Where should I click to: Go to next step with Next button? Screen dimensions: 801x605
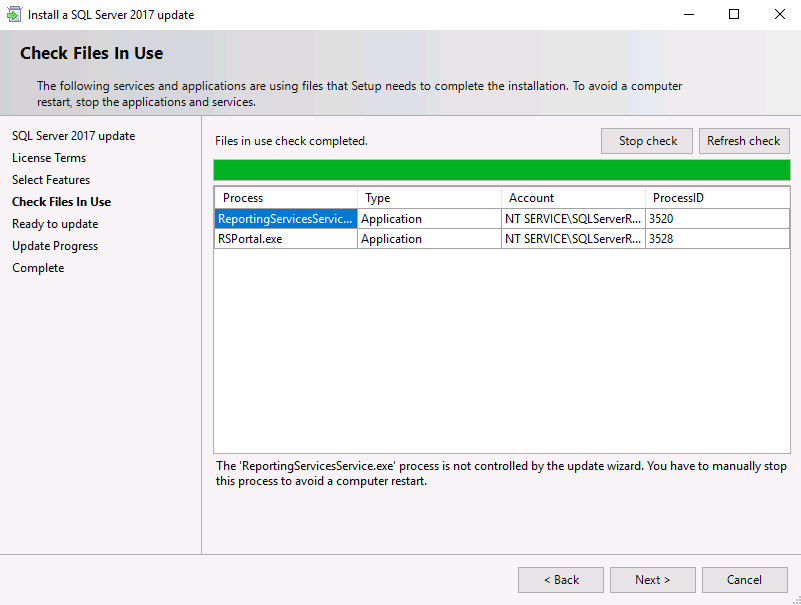[x=652, y=580]
